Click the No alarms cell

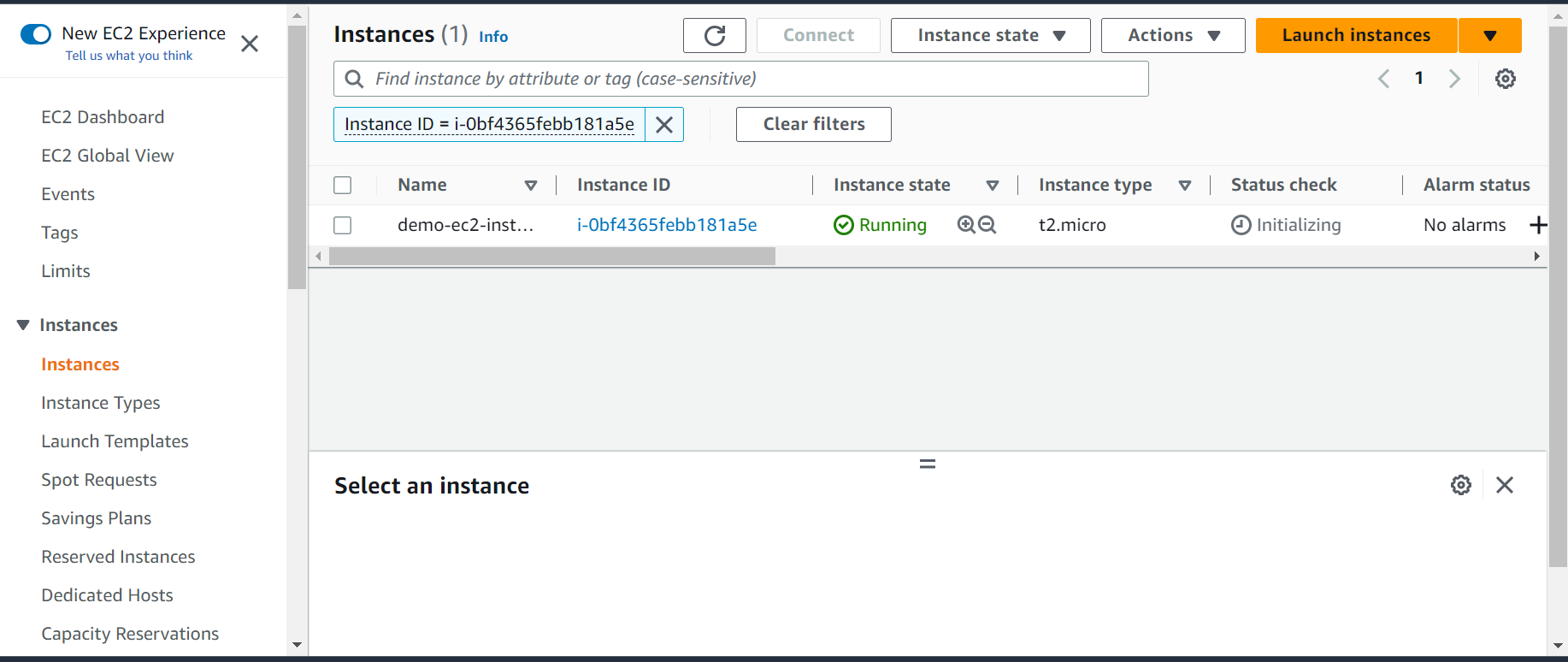click(x=1465, y=225)
